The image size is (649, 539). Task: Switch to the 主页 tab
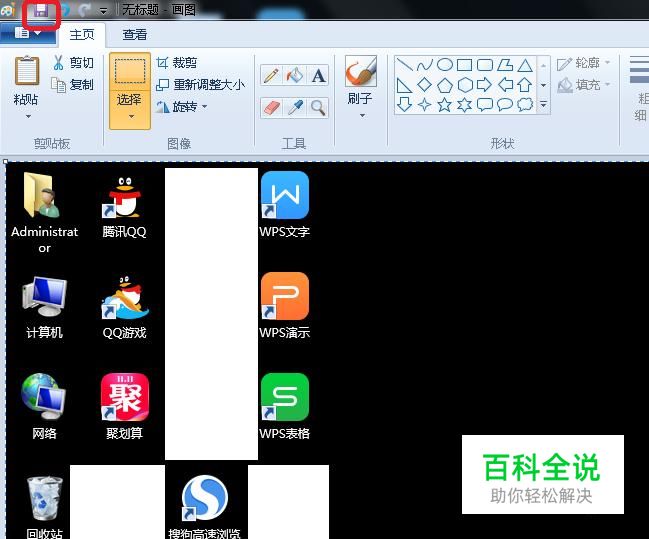82,35
